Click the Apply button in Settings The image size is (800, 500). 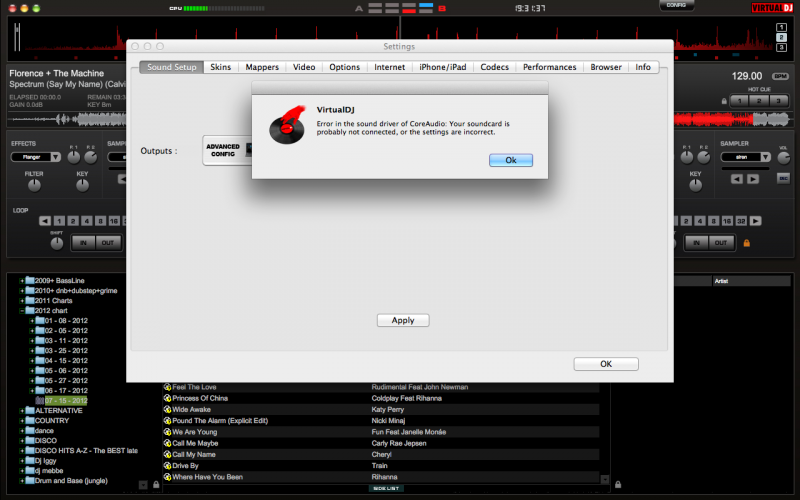pyautogui.click(x=403, y=320)
